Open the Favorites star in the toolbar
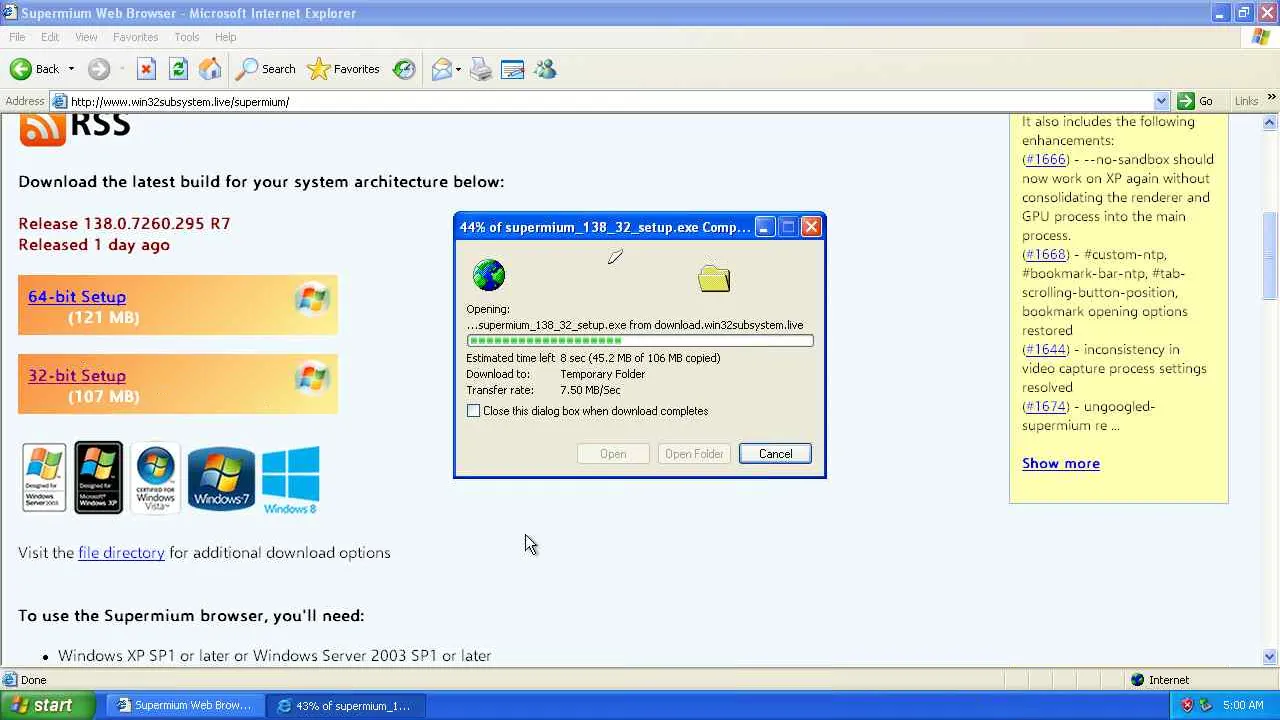Image resolution: width=1280 pixels, height=720 pixels. click(344, 69)
